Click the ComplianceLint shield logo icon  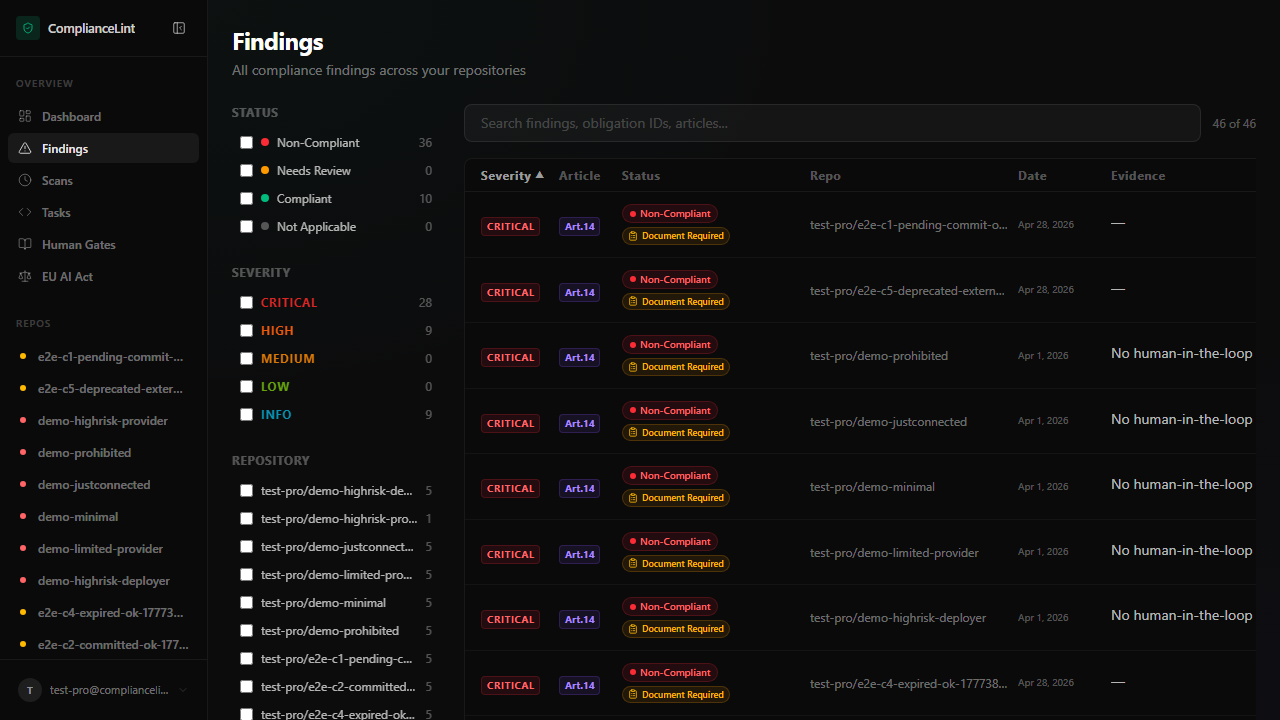click(27, 28)
